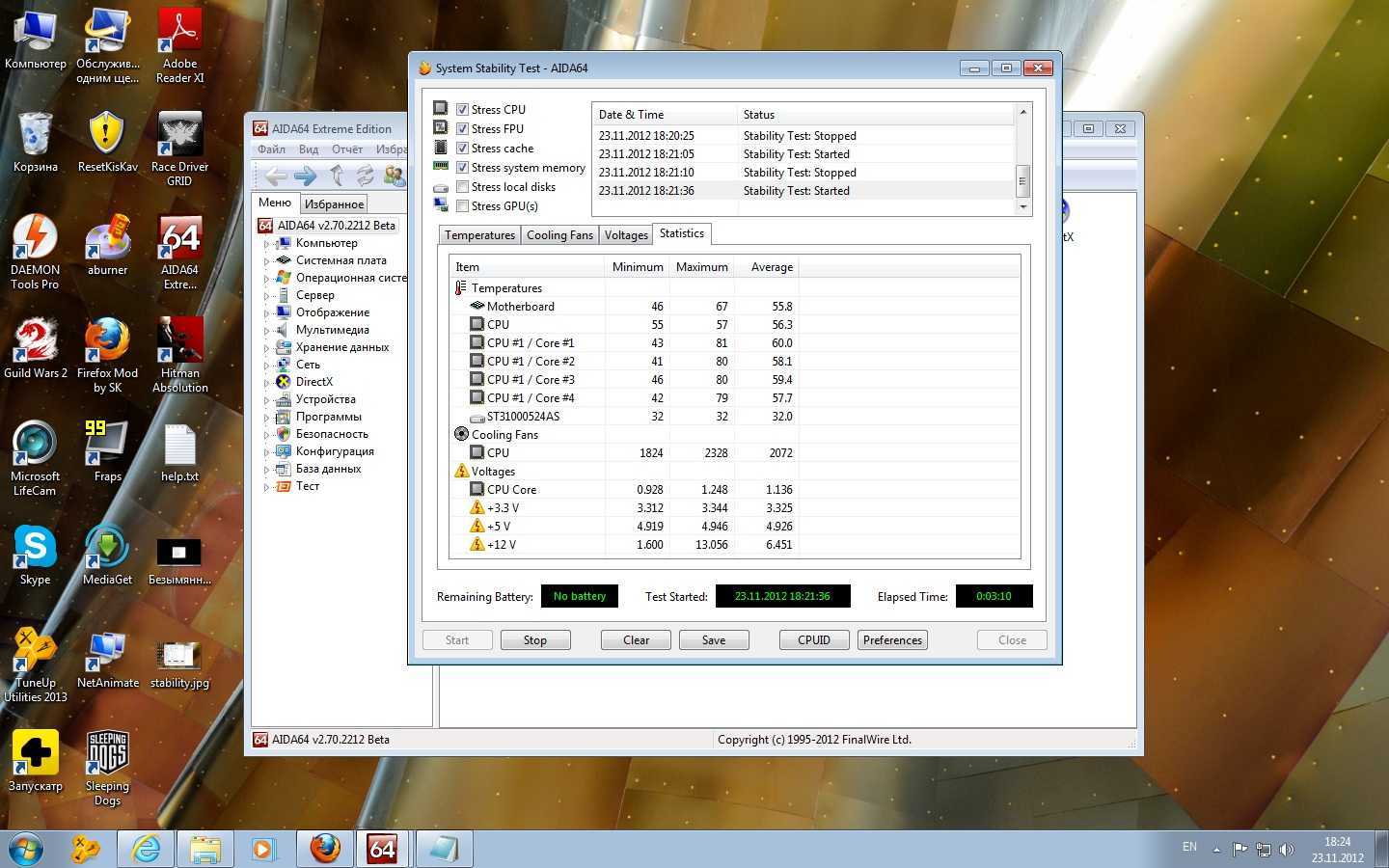This screenshot has width=1389, height=868.
Task: Open Internet Explorer from the taskbar
Action: coord(145,849)
